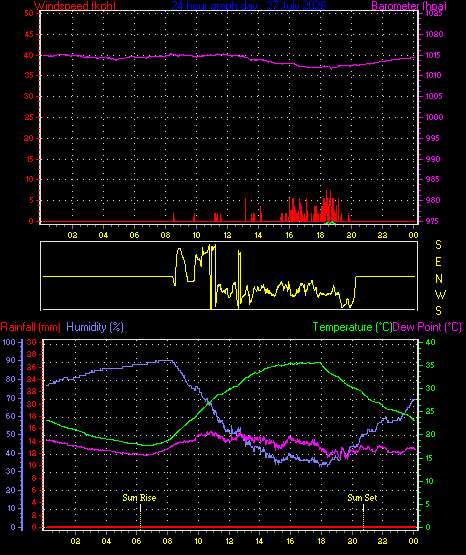This screenshot has height=555, width=466.
Task: Click hour "22" on temperature graph time axis
Action: [382, 541]
